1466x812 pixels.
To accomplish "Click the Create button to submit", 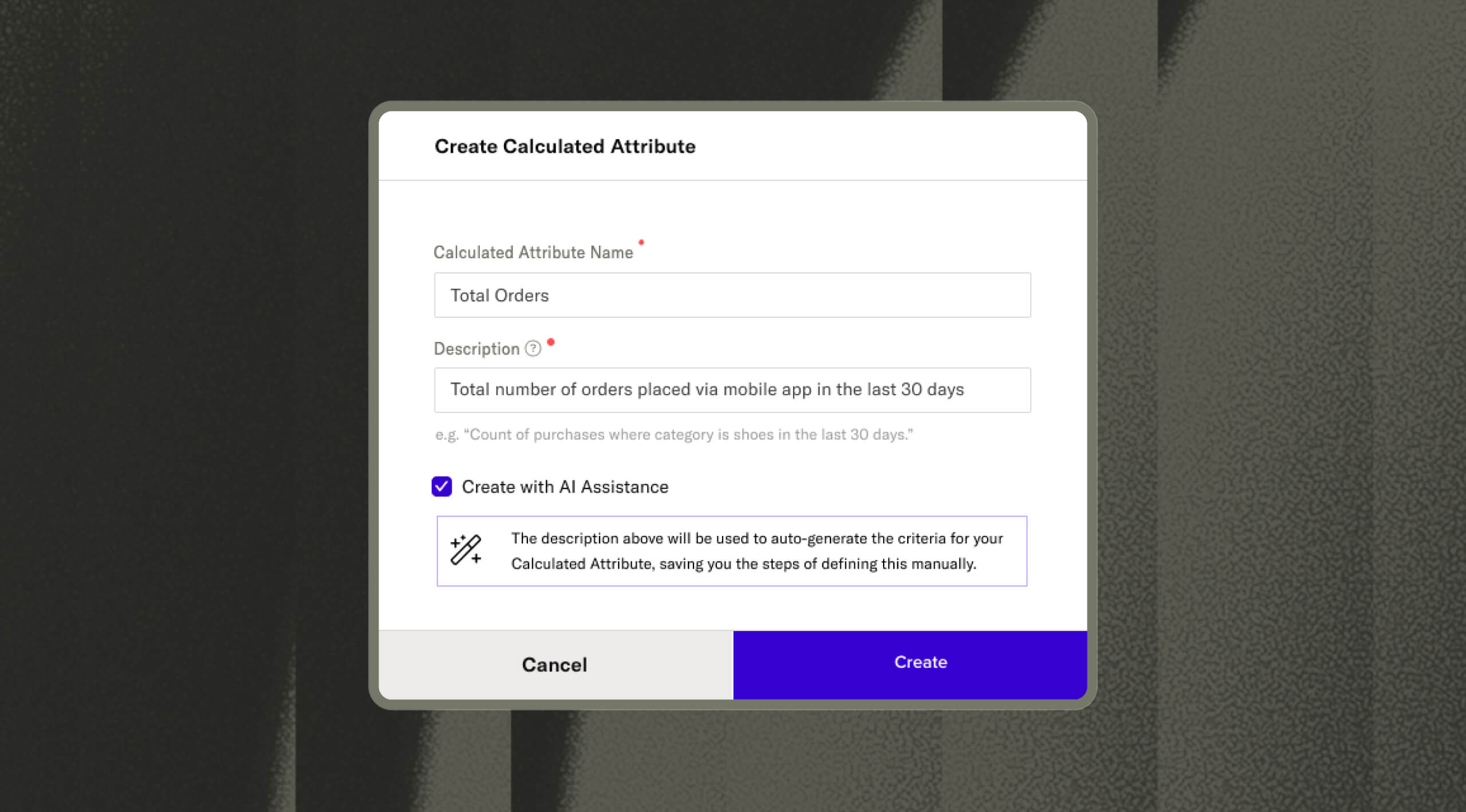I will [909, 661].
